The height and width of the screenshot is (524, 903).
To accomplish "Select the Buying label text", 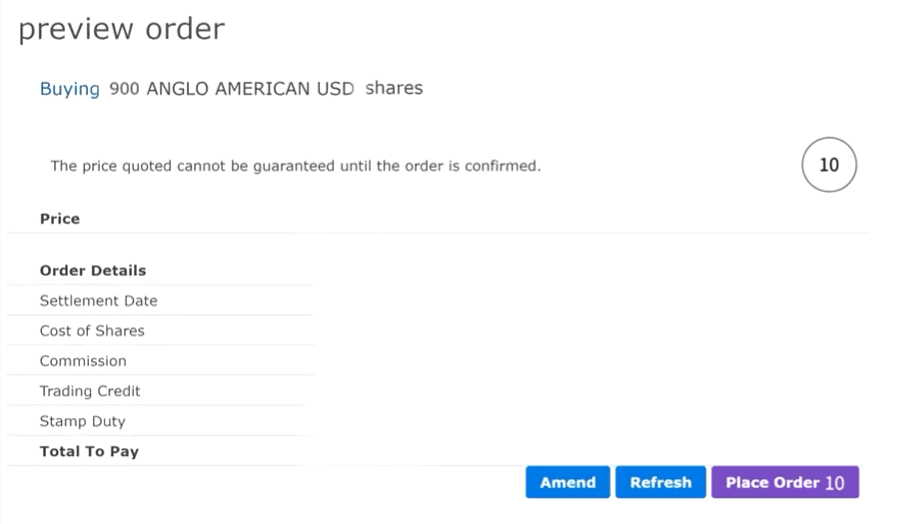I will [x=70, y=89].
